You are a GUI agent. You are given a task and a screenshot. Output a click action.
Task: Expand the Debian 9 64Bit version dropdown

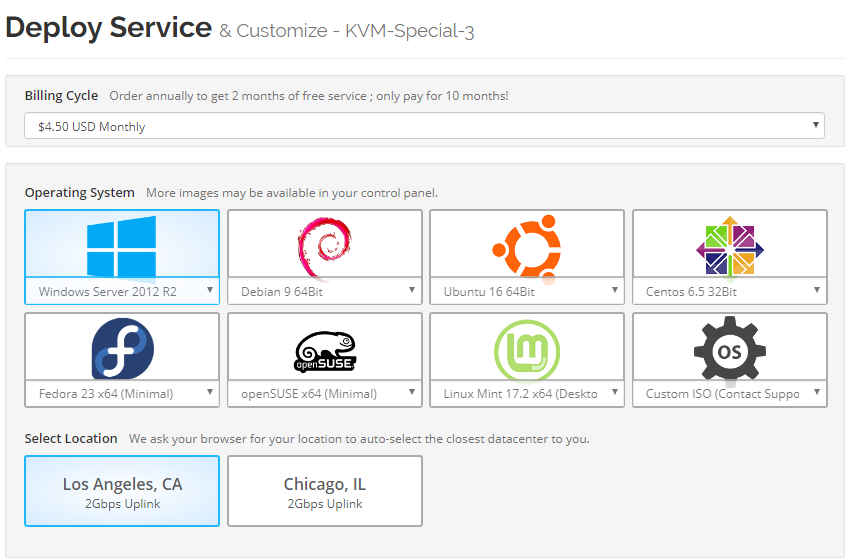point(324,291)
